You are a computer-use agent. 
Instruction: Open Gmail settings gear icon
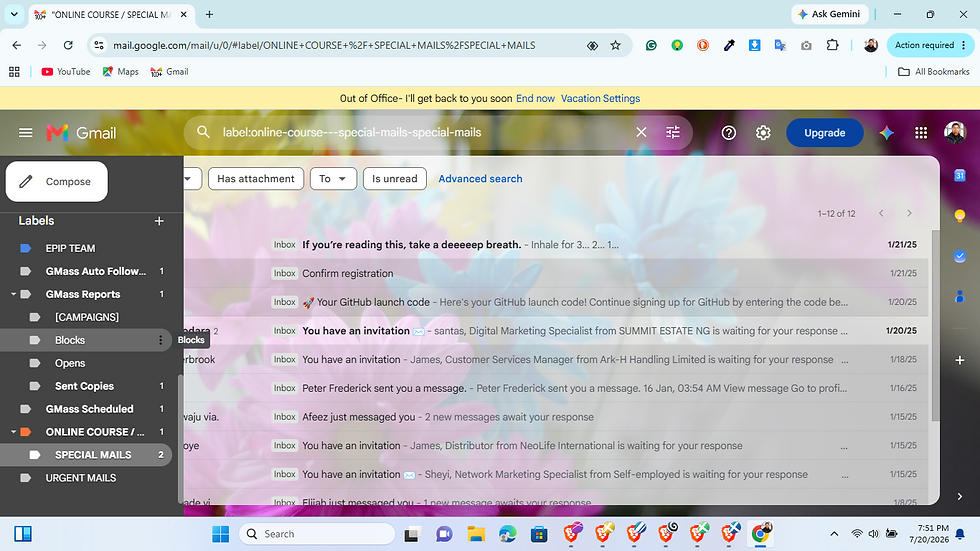[x=763, y=132]
